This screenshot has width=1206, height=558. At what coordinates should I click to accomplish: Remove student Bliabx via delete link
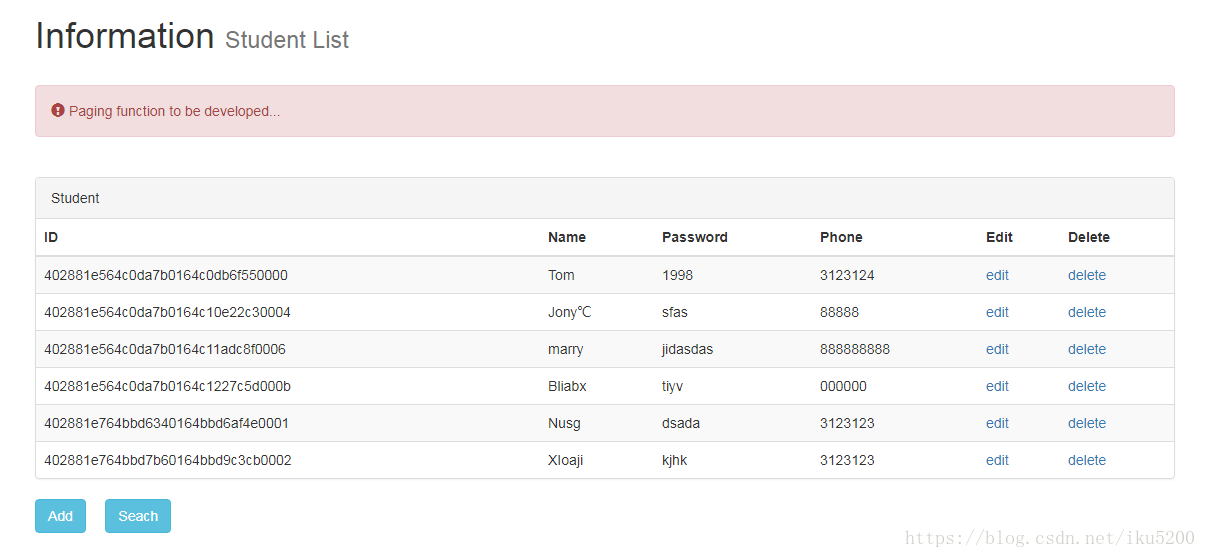[x=1086, y=386]
